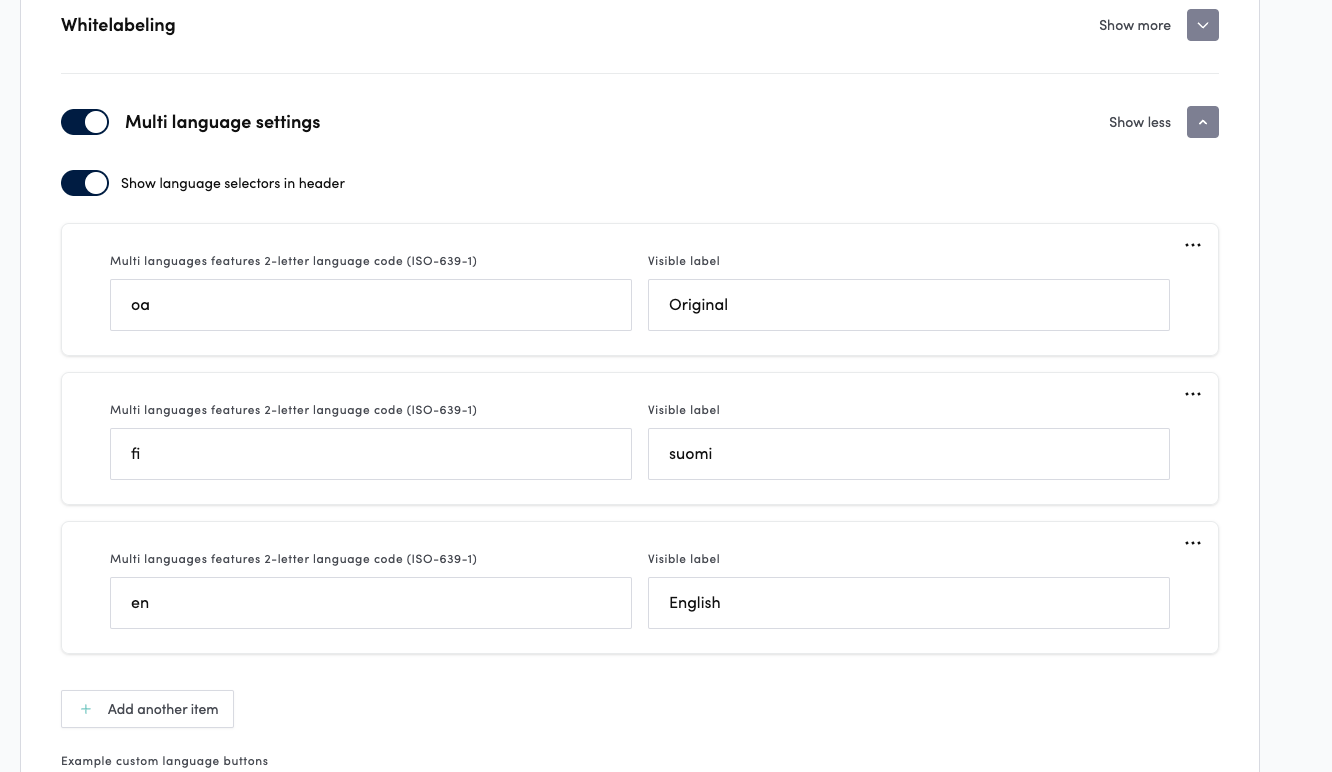
Task: Edit the Visible label field containing English
Action: pyautogui.click(x=908, y=603)
